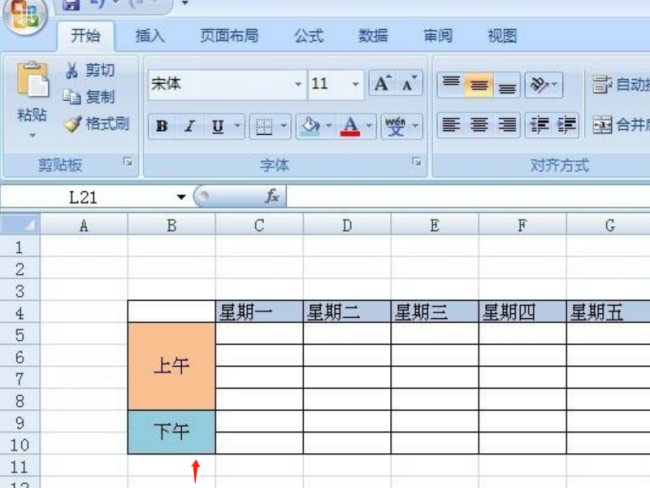Cut selection with scissors icon
This screenshot has width=650, height=488.
click(71, 70)
